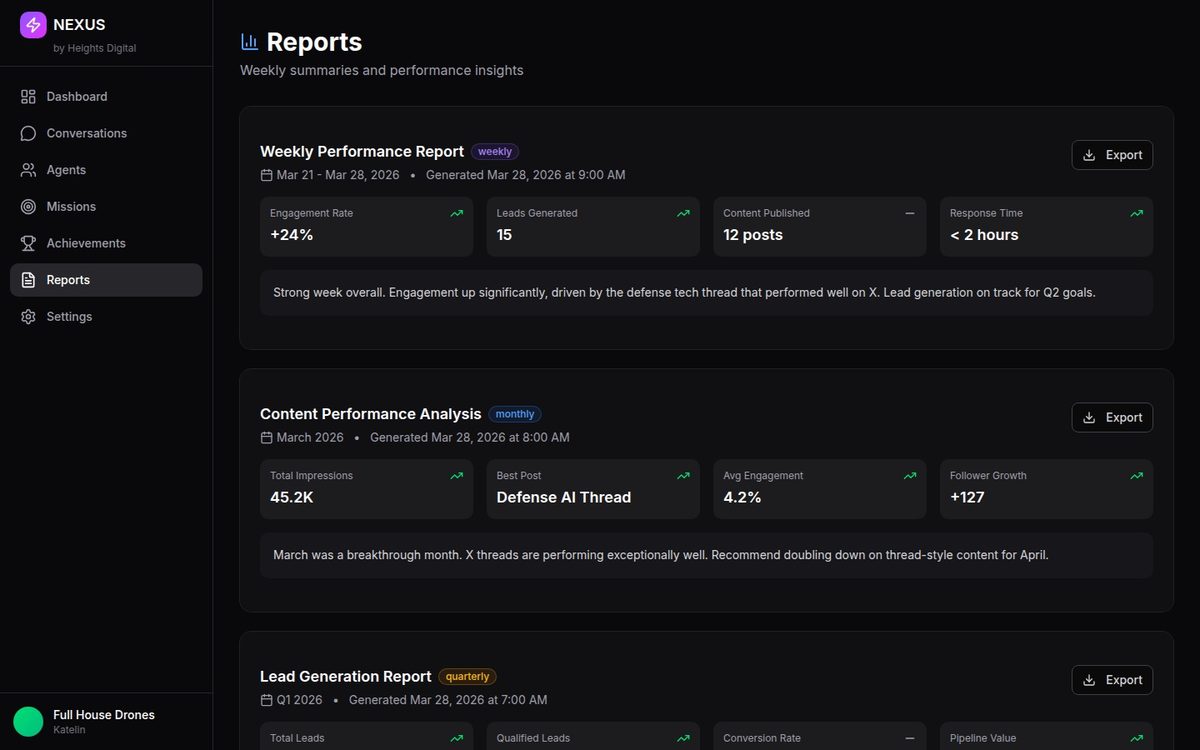
Task: Open the Achievements page
Action: (106, 243)
